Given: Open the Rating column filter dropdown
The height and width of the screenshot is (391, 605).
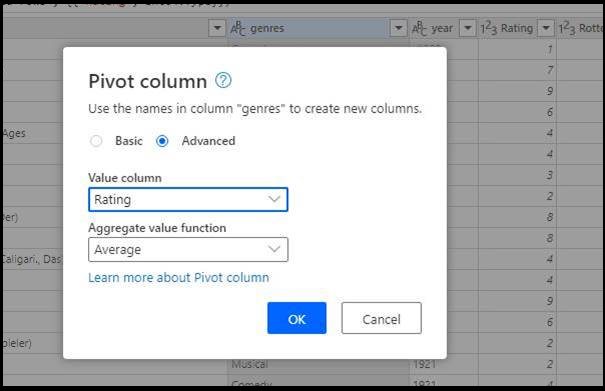Looking at the screenshot, I should (x=546, y=28).
